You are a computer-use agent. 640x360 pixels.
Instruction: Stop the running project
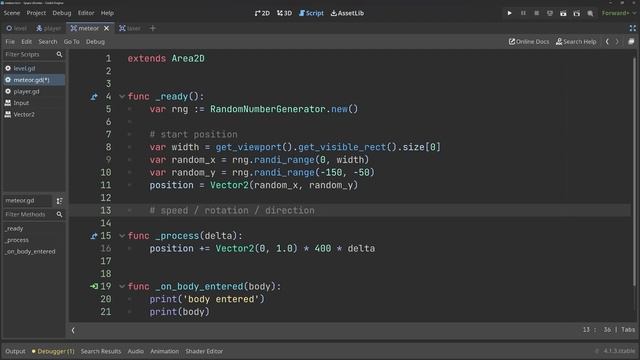pos(536,13)
